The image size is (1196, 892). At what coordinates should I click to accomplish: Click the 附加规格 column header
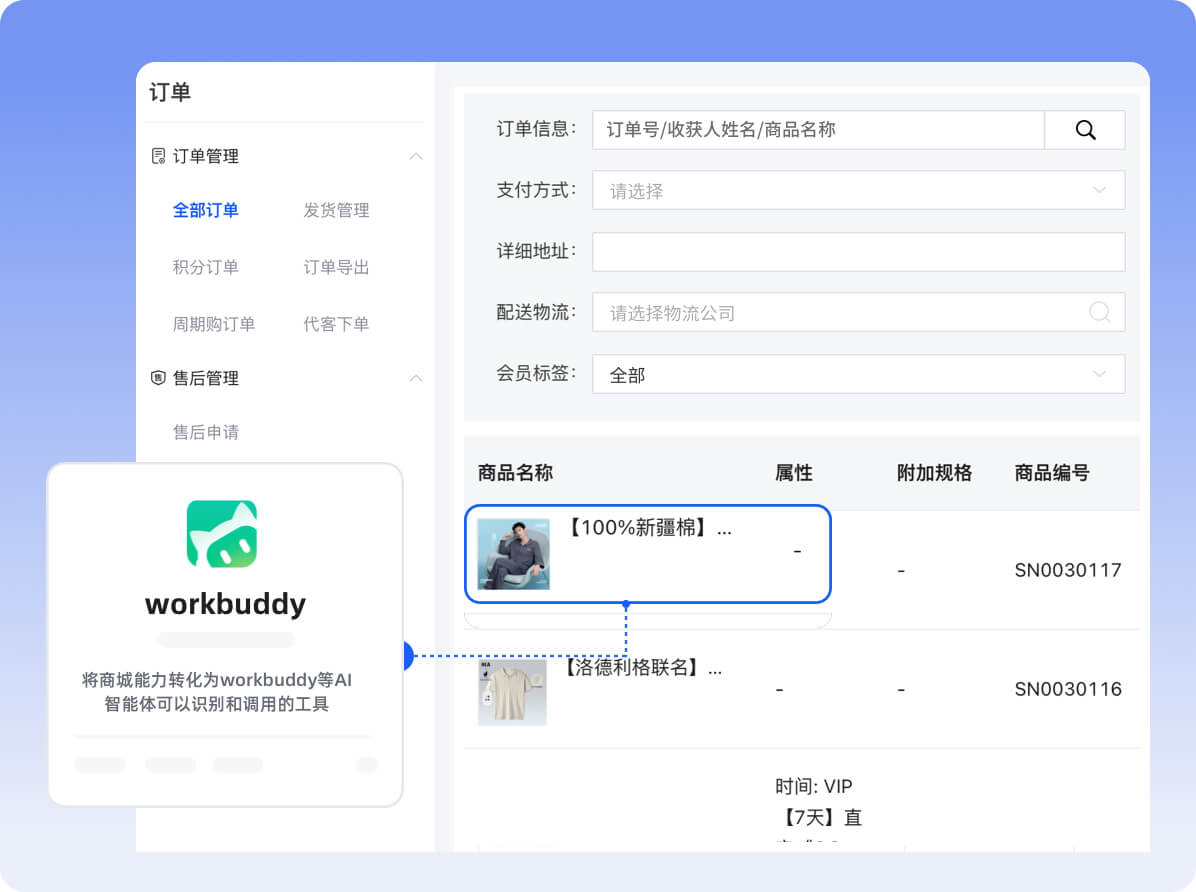click(934, 473)
